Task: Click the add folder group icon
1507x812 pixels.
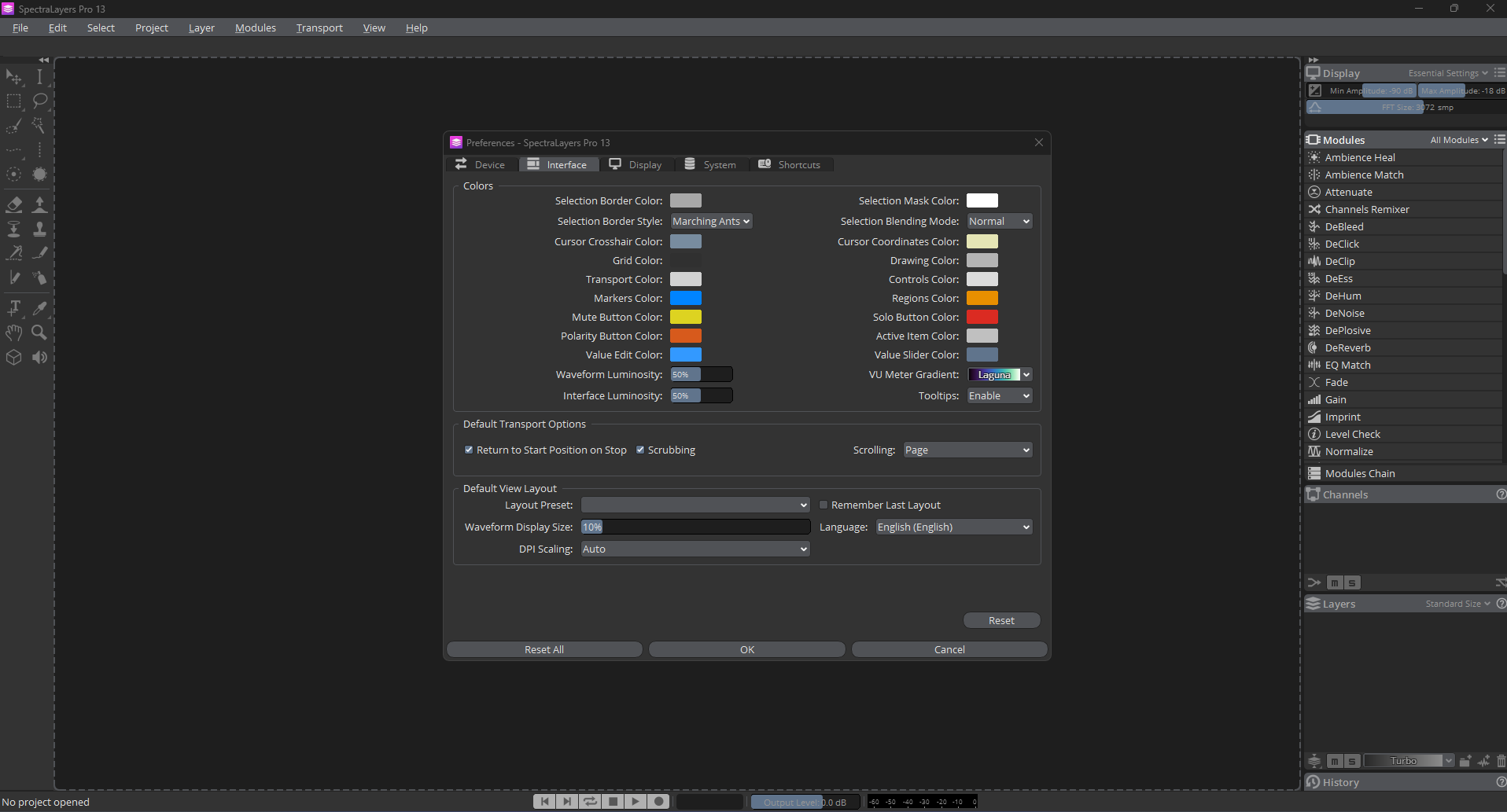Action: [1465, 761]
